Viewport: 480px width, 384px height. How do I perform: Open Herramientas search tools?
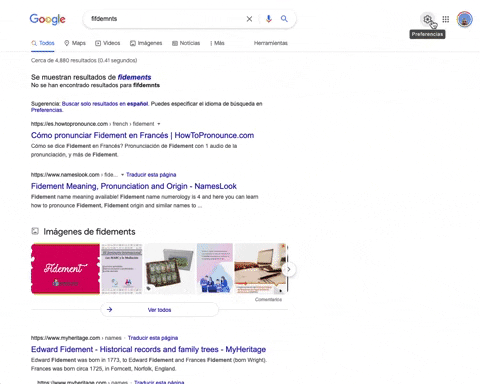pos(271,43)
